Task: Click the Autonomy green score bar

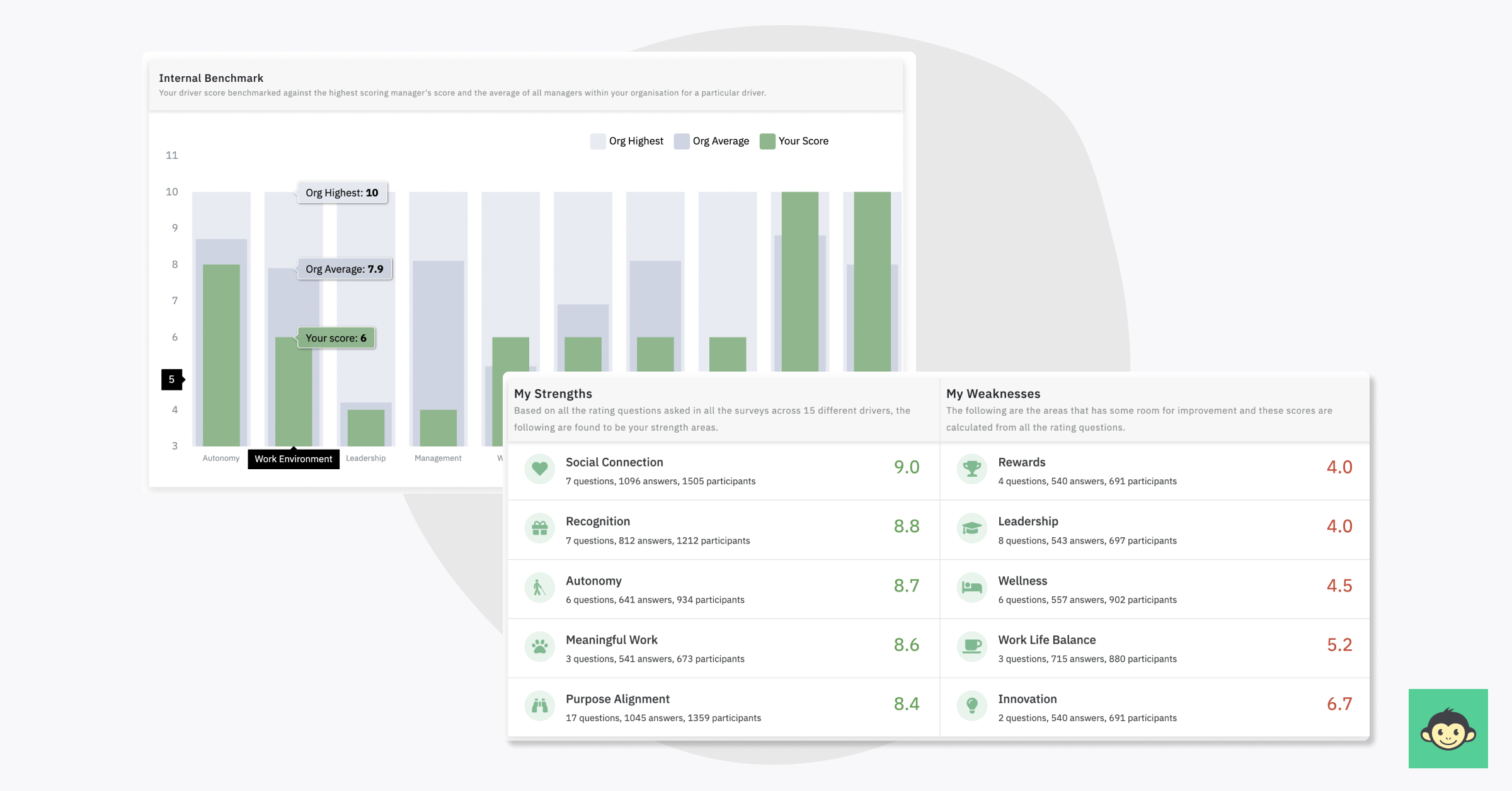Action: [221, 355]
